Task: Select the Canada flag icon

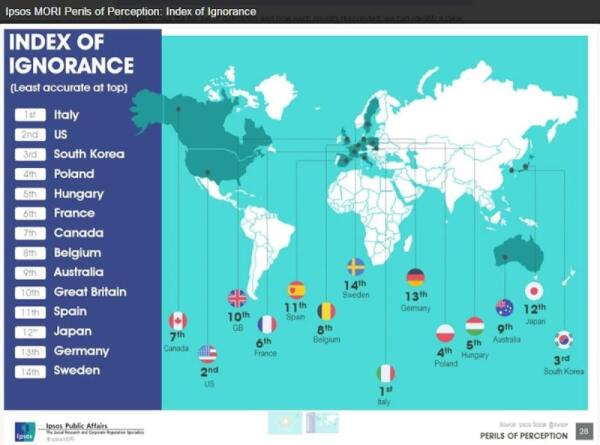Action: (x=178, y=321)
